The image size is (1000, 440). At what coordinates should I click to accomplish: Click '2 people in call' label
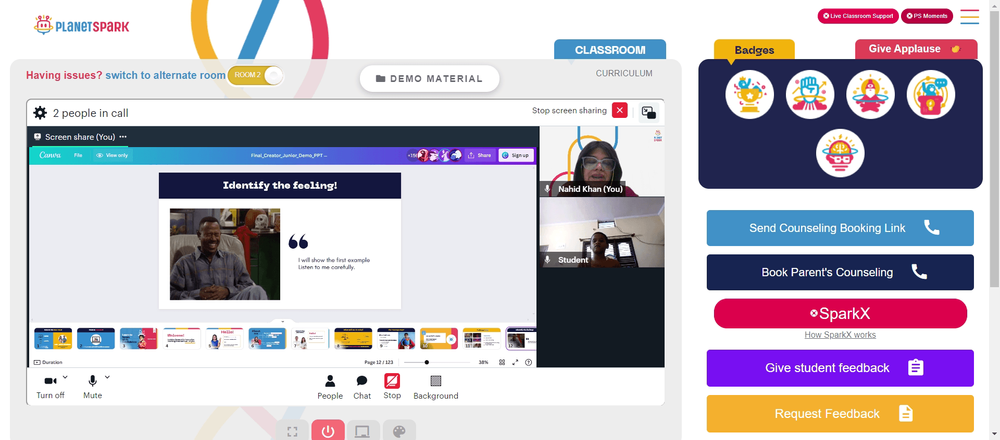[x=91, y=113]
